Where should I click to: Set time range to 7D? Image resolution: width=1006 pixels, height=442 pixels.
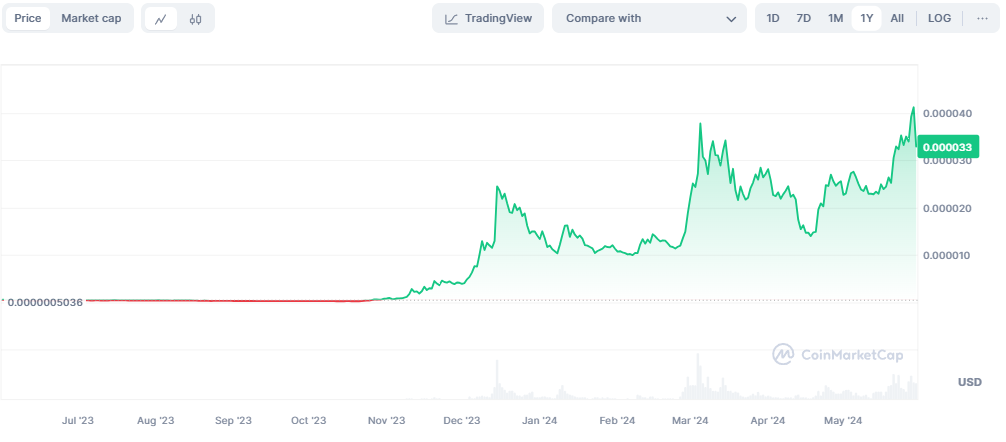(x=803, y=18)
